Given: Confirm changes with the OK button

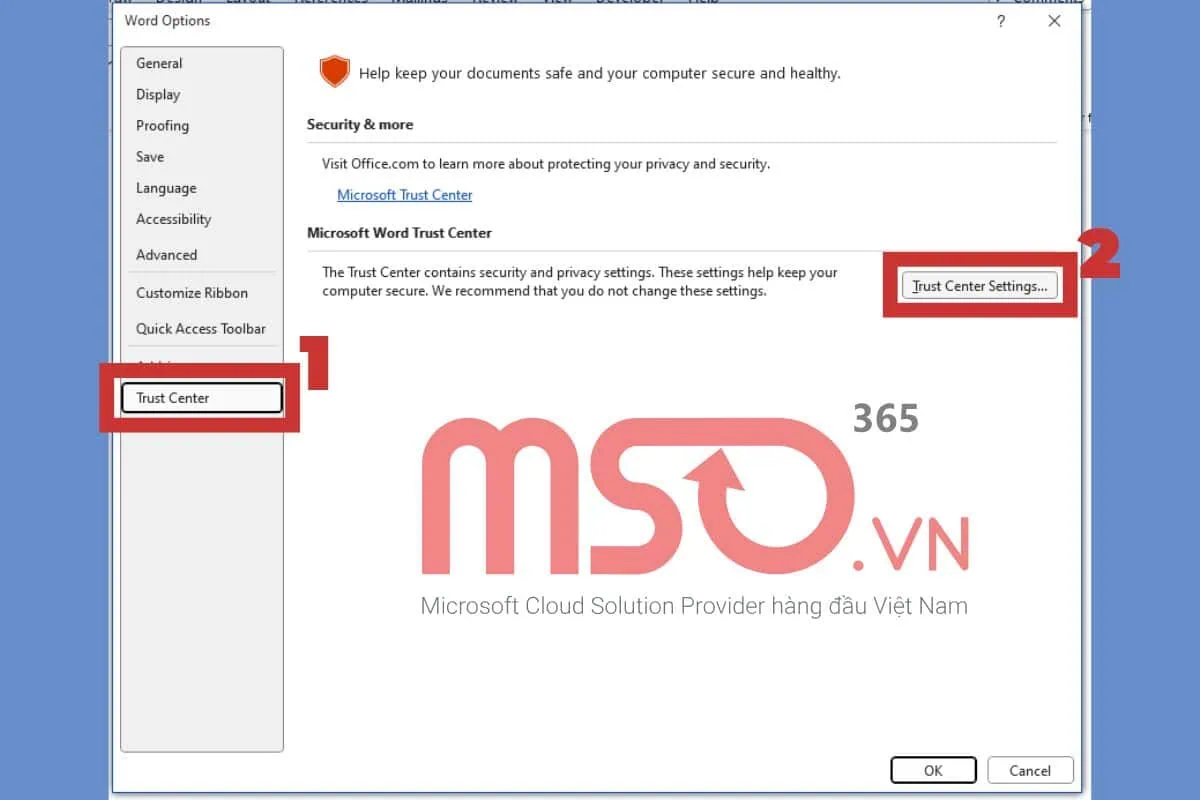Looking at the screenshot, I should [x=933, y=770].
